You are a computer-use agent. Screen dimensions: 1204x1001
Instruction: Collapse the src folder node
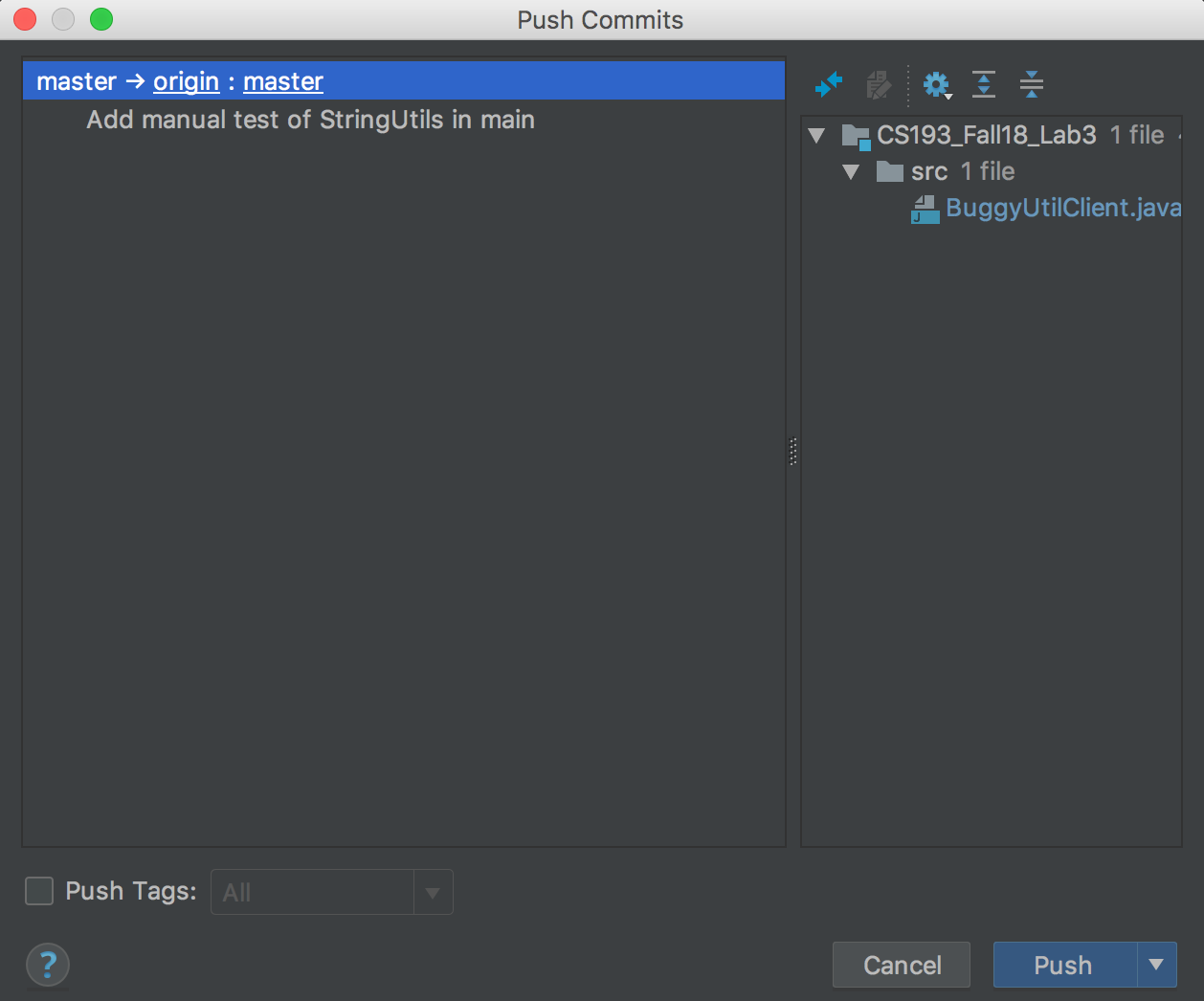(x=851, y=172)
